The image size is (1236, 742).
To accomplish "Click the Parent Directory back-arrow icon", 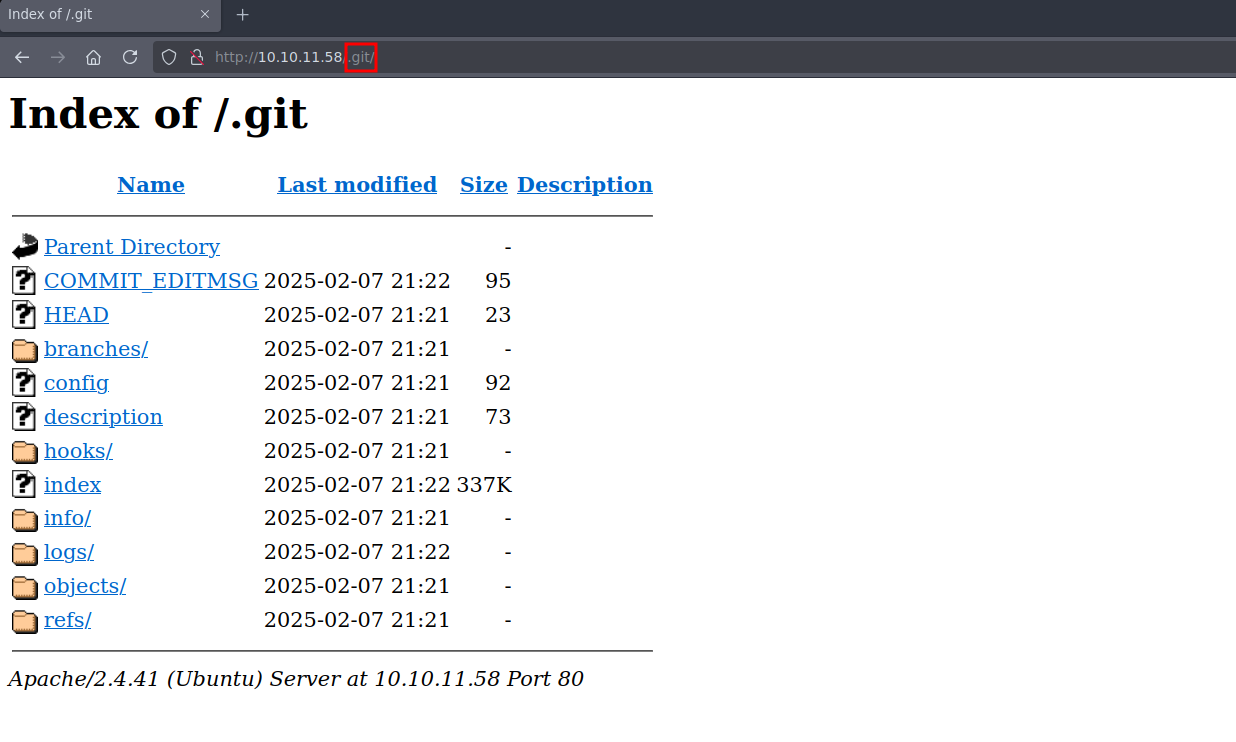I will pyautogui.click(x=25, y=247).
